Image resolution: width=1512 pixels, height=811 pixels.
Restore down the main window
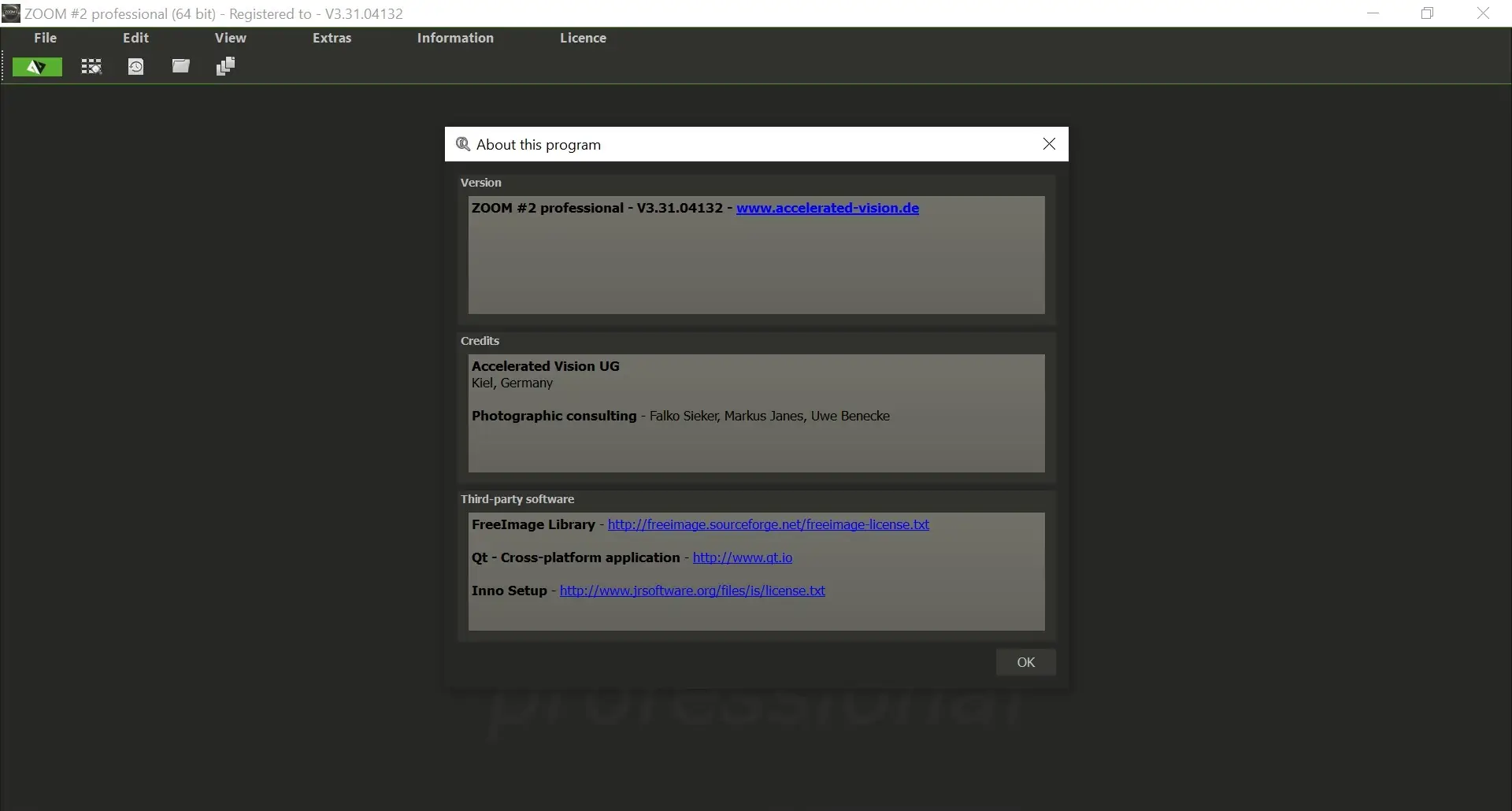[x=1428, y=13]
